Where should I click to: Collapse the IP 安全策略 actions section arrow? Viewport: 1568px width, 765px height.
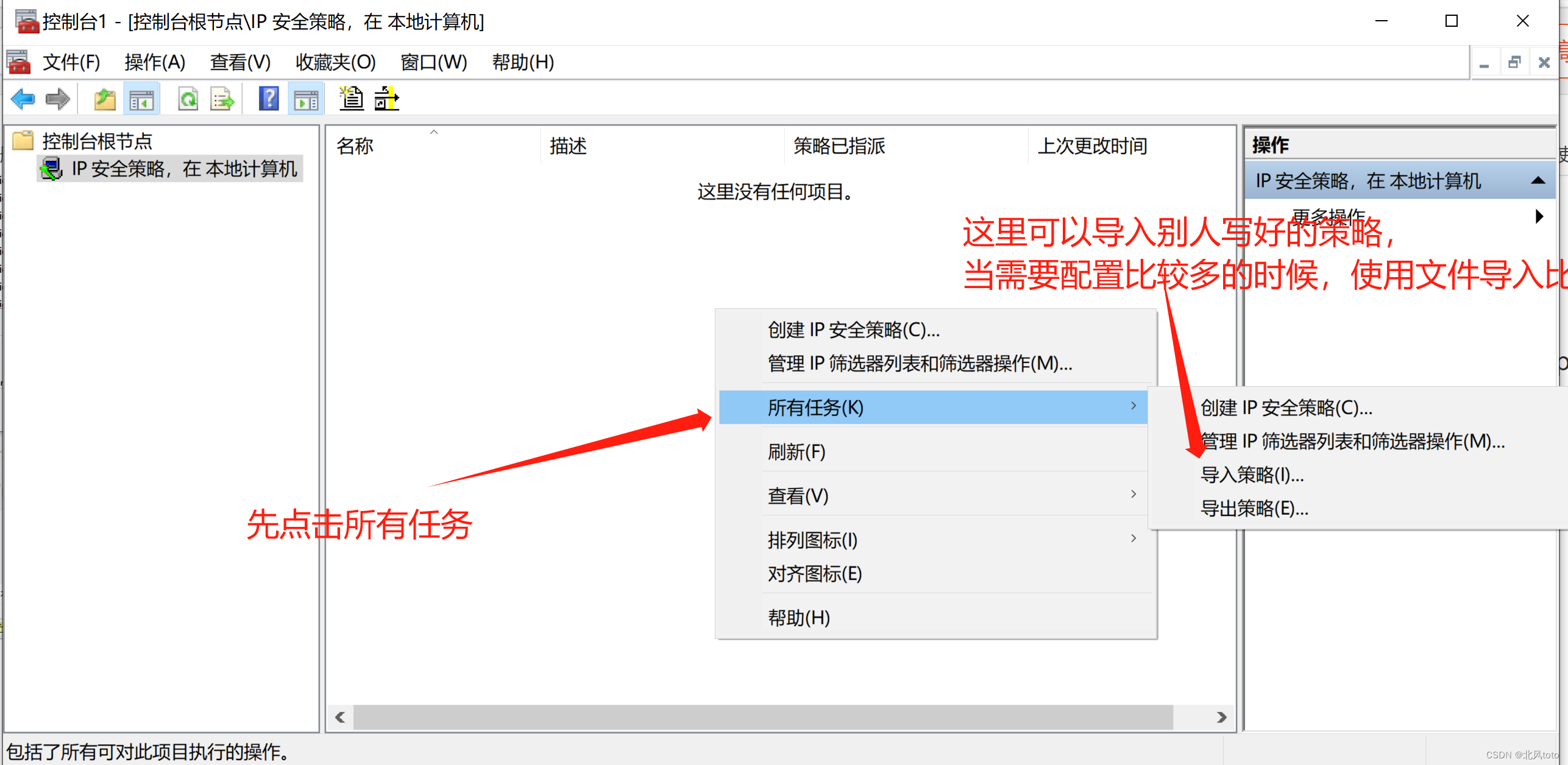[x=1538, y=181]
